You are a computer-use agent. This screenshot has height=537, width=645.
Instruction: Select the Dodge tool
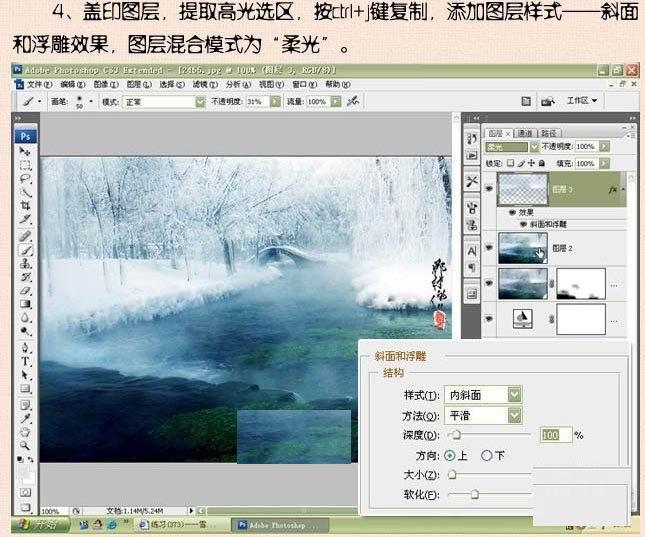(25, 331)
